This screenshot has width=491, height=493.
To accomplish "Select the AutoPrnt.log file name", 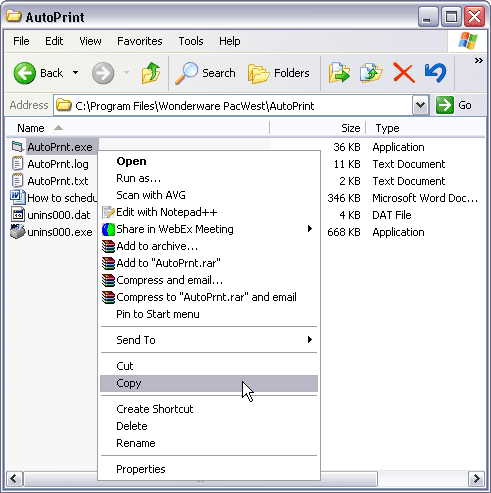I will point(58,164).
